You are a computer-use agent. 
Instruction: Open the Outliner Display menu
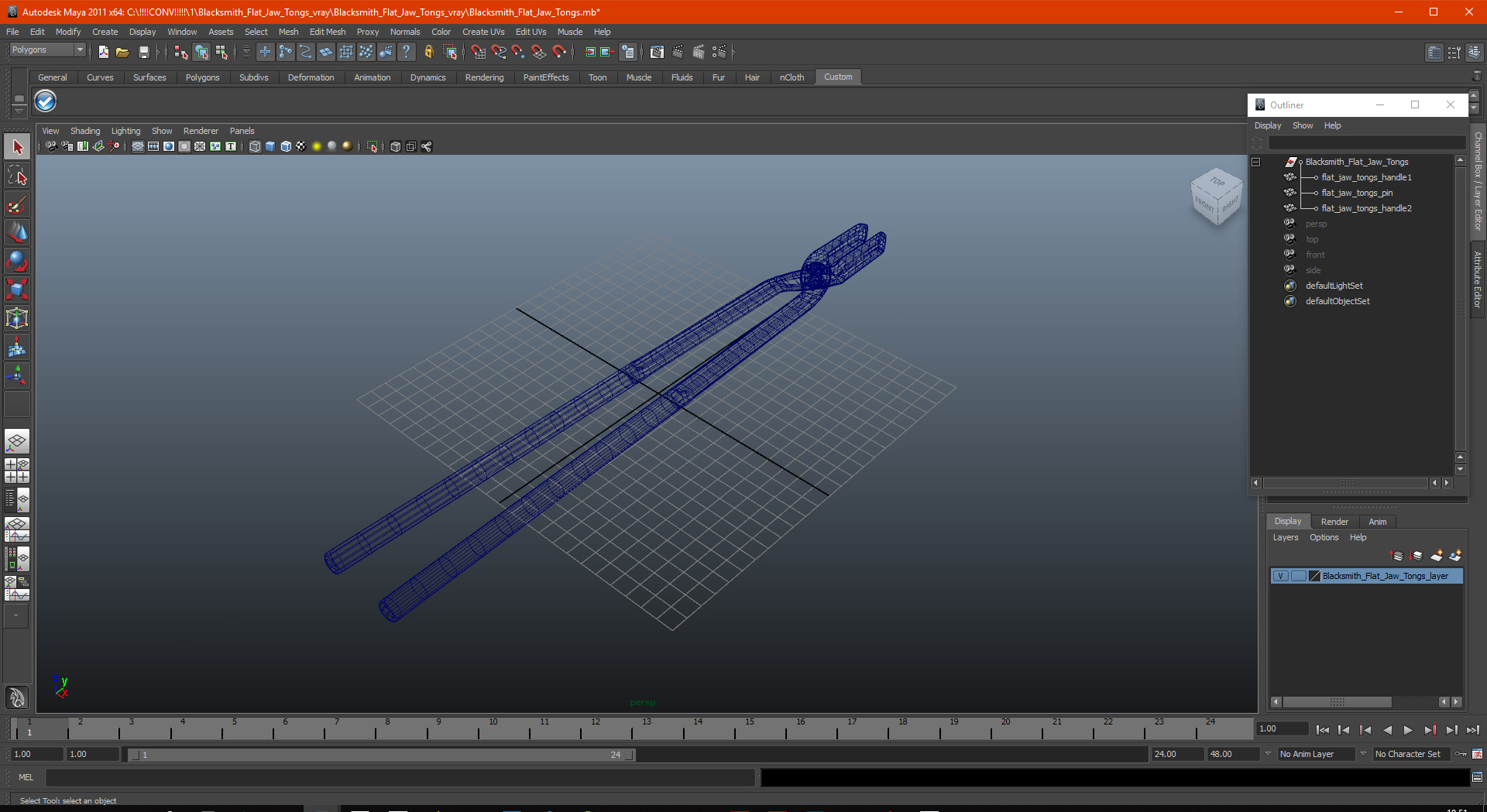(1268, 125)
